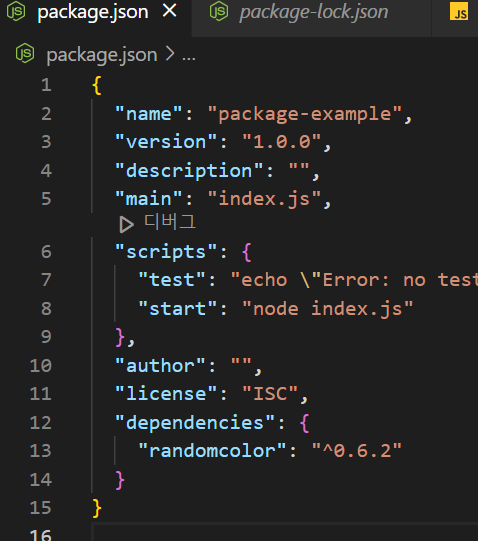This screenshot has width=478, height=541.
Task: Click the debug play triangle above scripts
Action: [x=127, y=224]
